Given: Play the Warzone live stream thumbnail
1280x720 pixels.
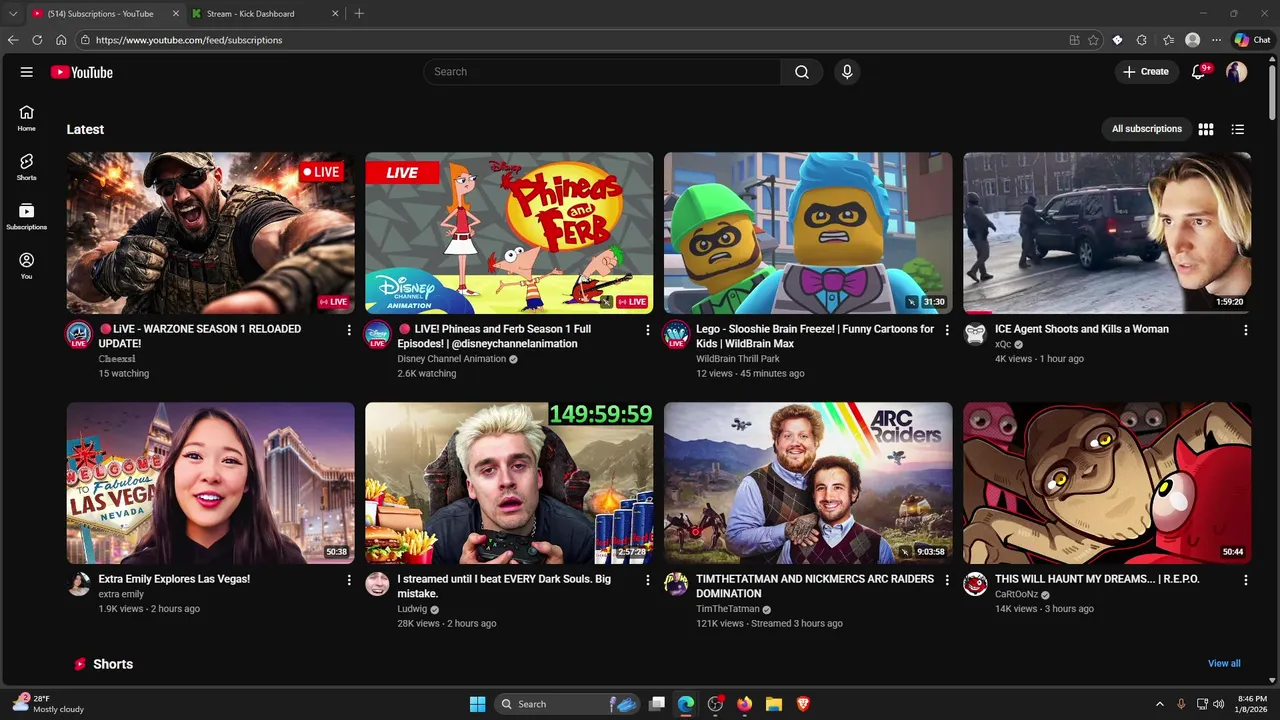Looking at the screenshot, I should [x=210, y=233].
